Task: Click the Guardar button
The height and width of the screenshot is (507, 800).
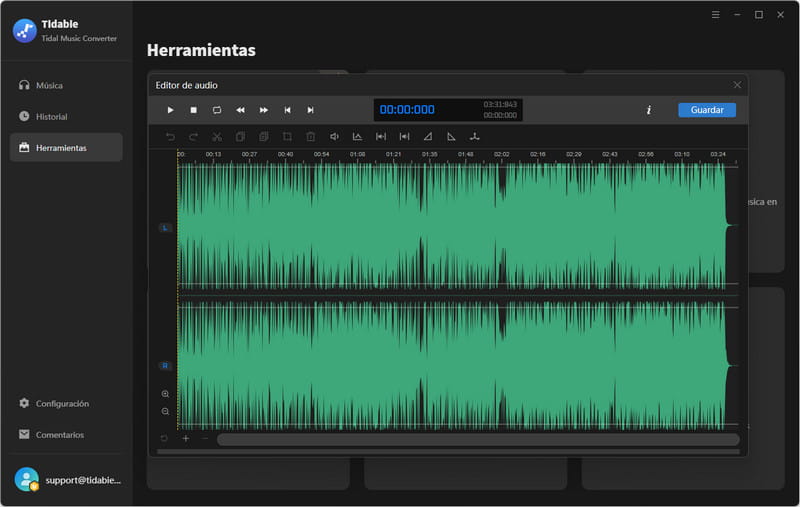Action: pyautogui.click(x=707, y=110)
